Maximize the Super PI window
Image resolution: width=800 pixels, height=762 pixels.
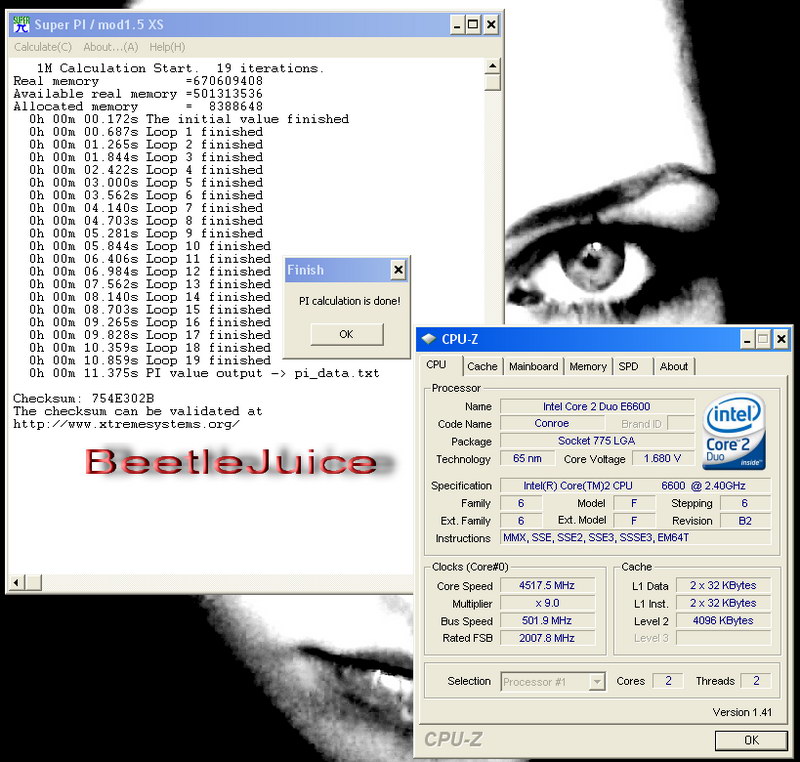(473, 24)
